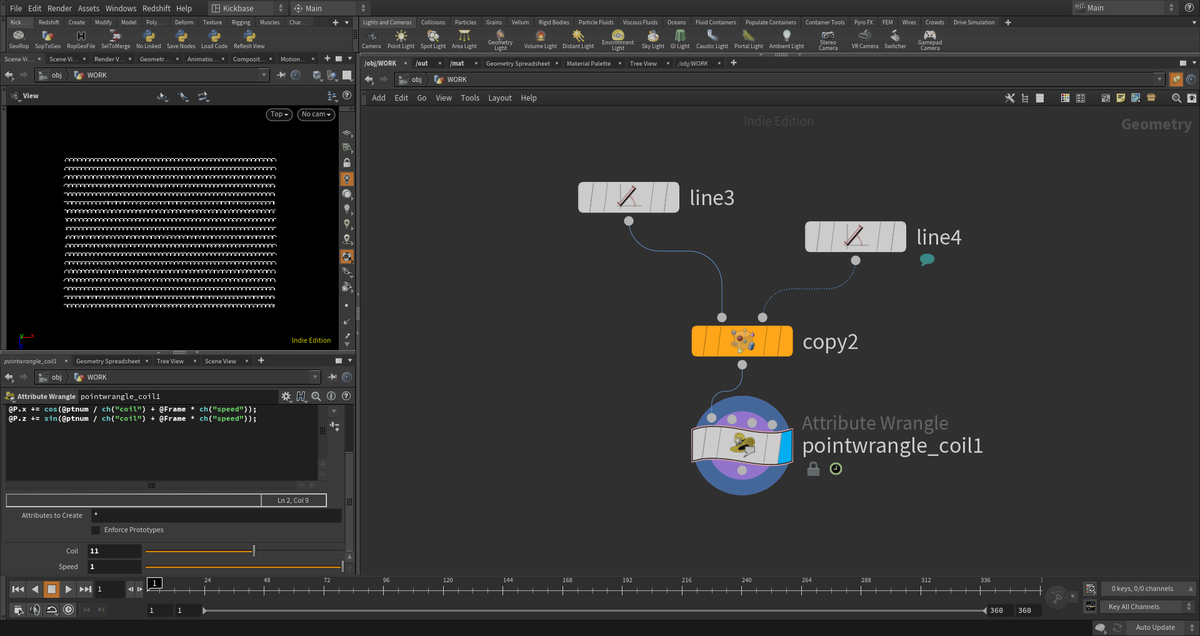Image resolution: width=1200 pixels, height=636 pixels.
Task: Choose the VR Camera shelf tool
Action: pos(865,39)
